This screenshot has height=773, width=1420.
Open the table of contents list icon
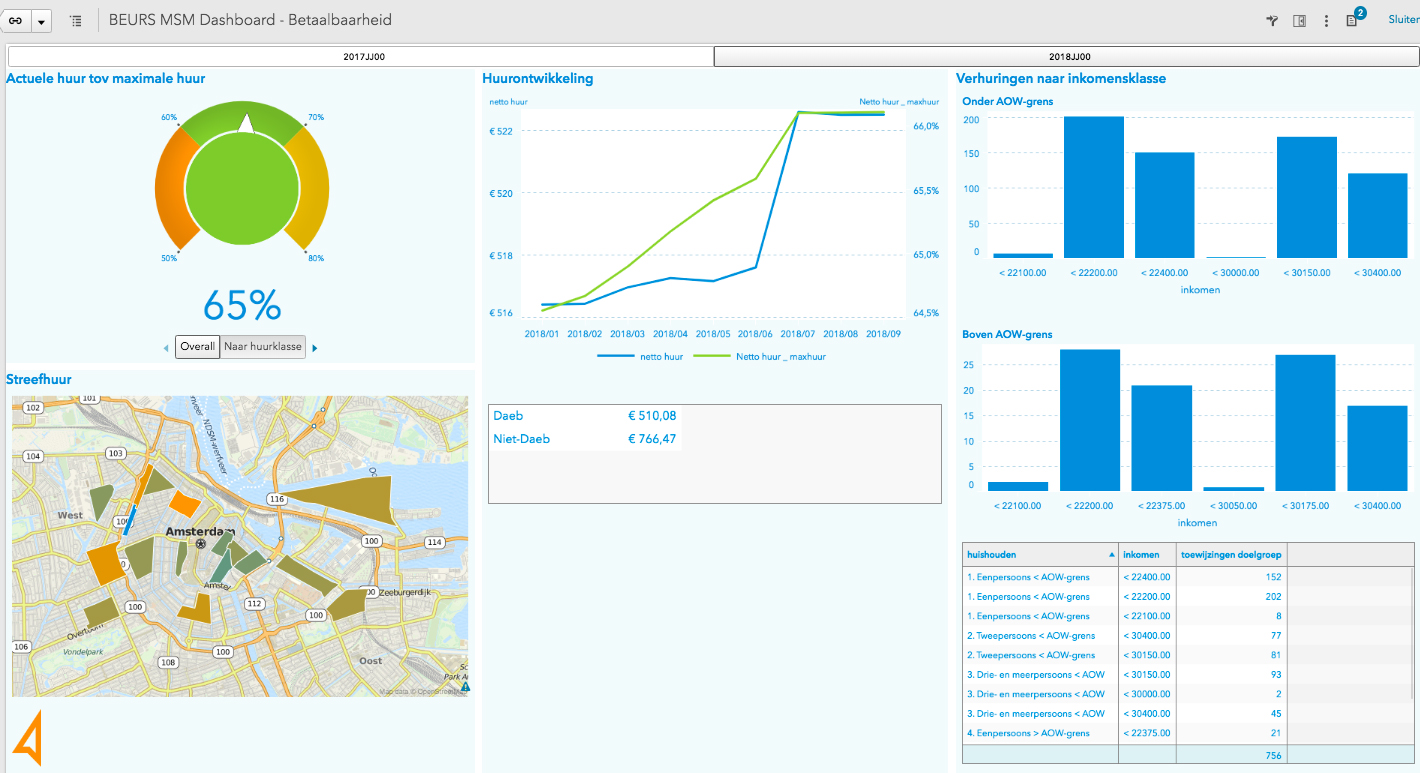76,21
